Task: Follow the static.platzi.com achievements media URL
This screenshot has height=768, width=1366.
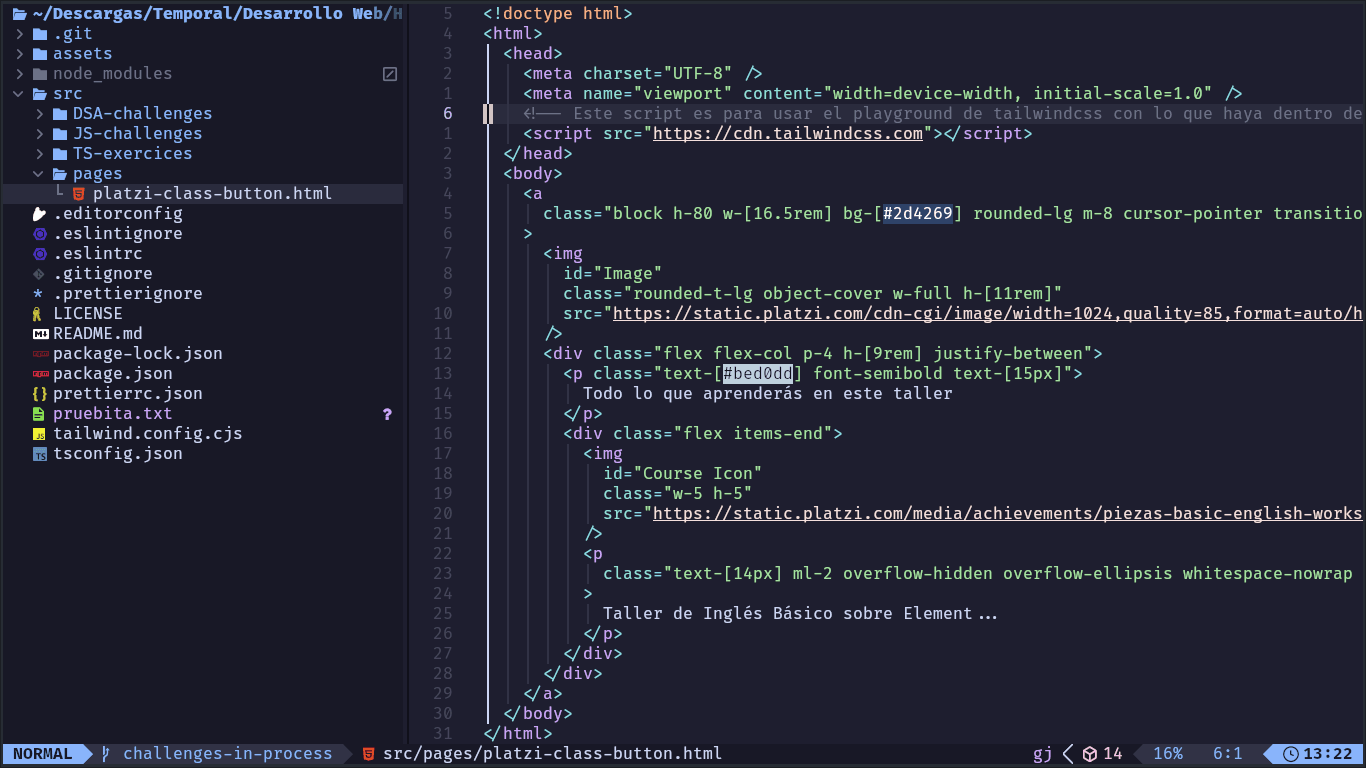Action: [x=1006, y=514]
